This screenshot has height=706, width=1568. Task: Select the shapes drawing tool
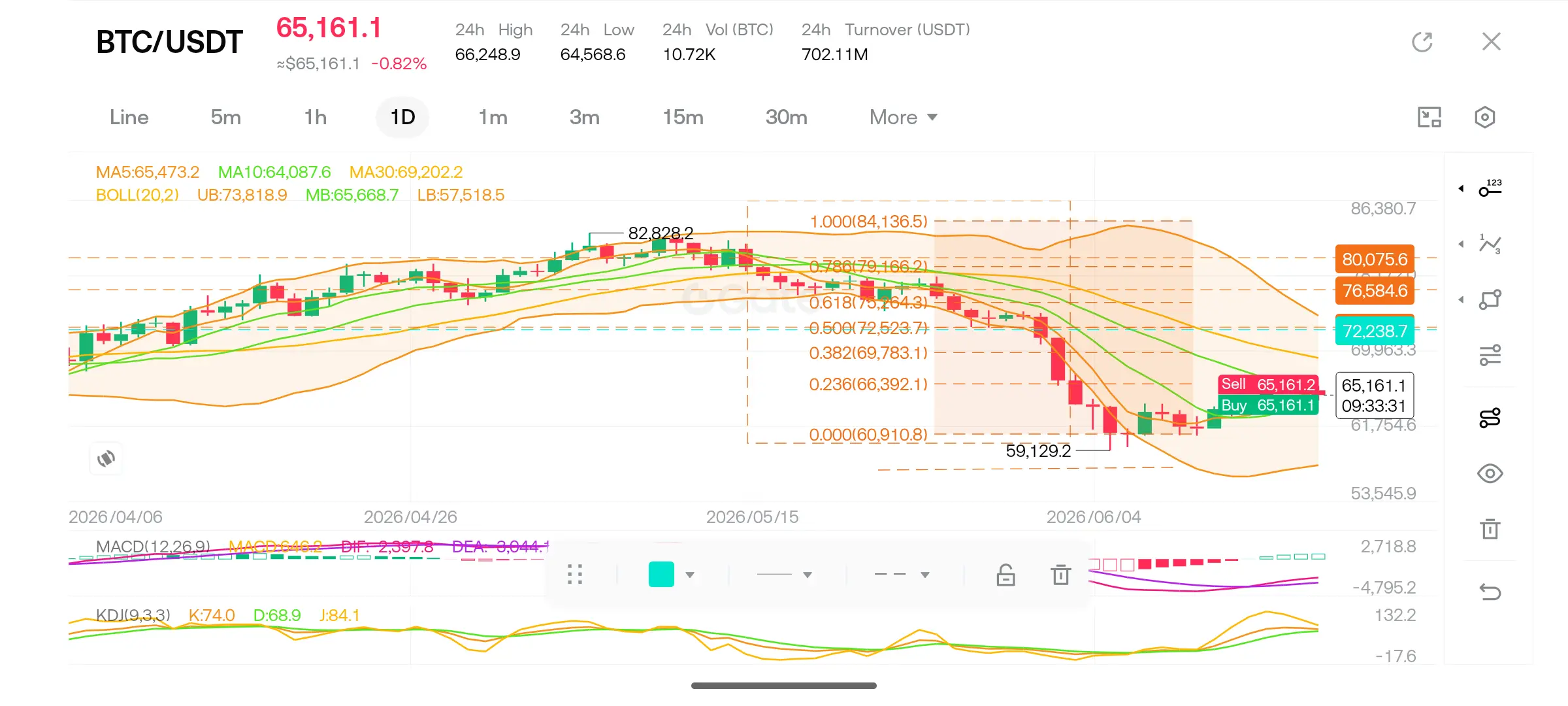point(1490,299)
